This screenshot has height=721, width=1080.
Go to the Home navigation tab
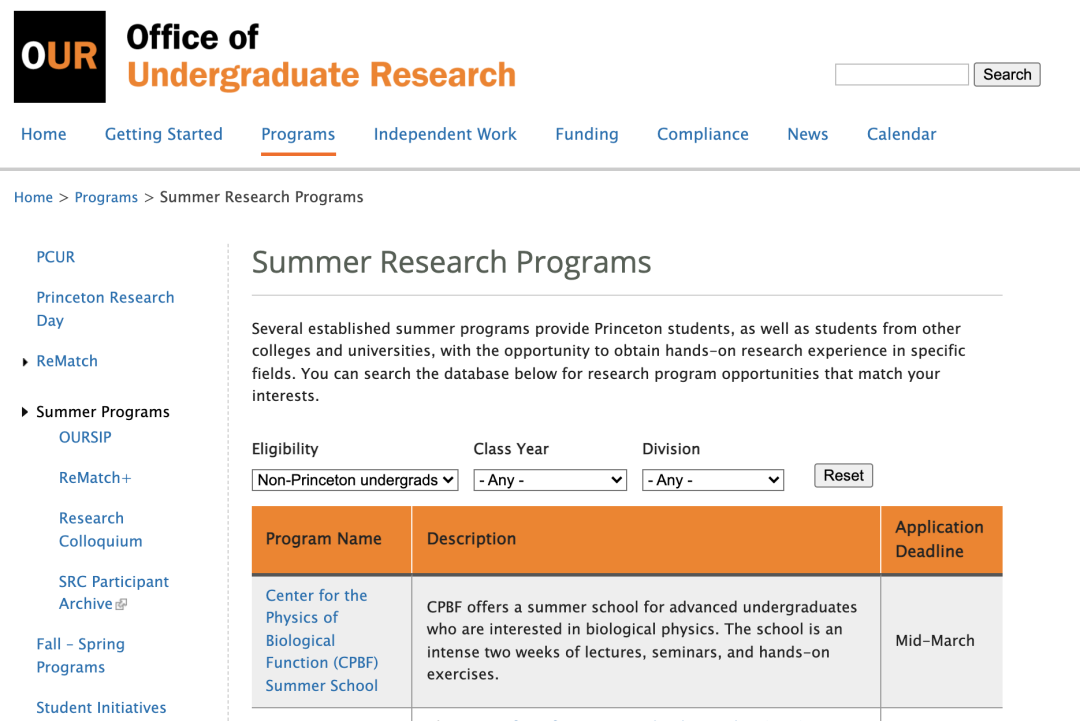click(x=43, y=134)
